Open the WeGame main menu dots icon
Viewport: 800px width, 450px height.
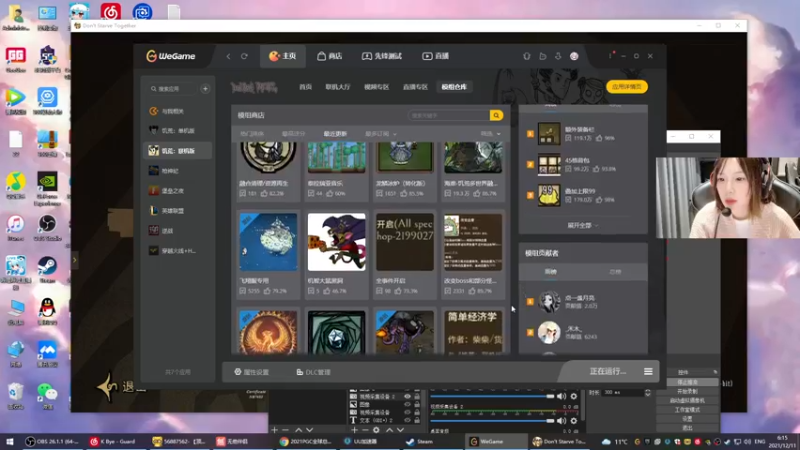pyautogui.click(x=611, y=55)
